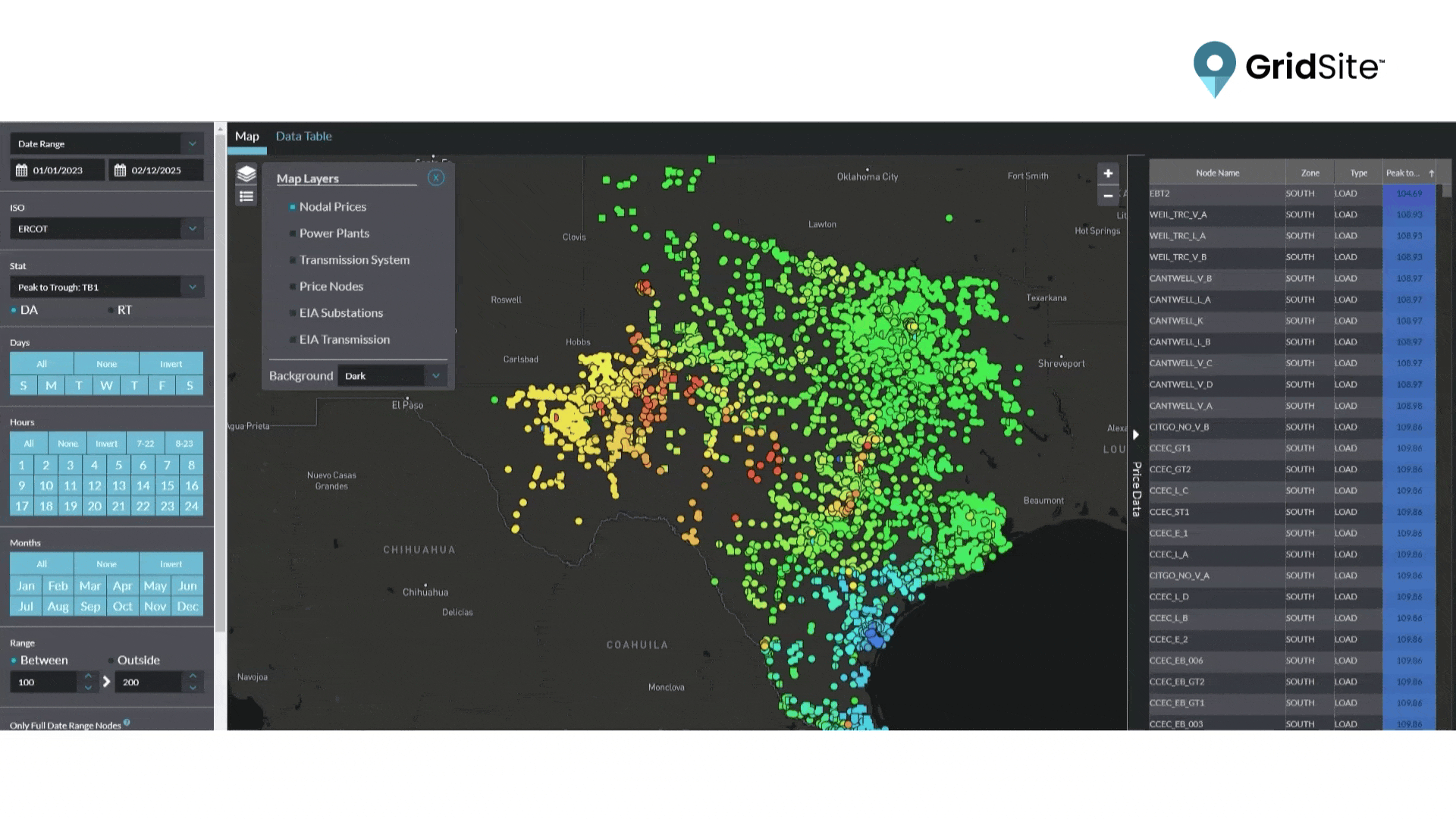Zoom in on the map

tap(1108, 174)
